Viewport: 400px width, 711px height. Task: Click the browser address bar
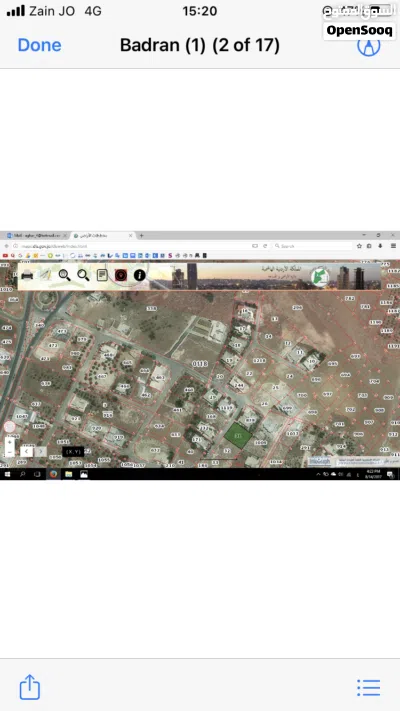[x=132, y=246]
